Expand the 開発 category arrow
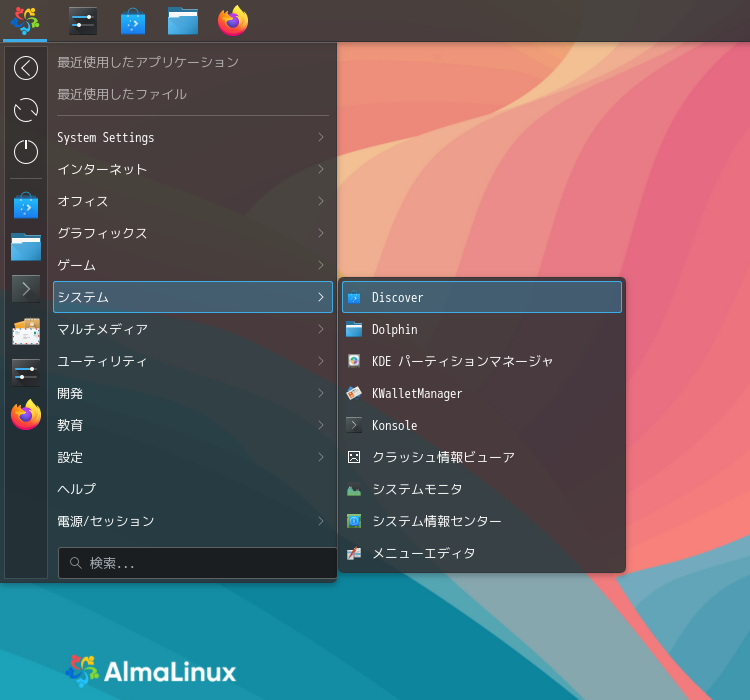Image resolution: width=750 pixels, height=700 pixels. (321, 393)
